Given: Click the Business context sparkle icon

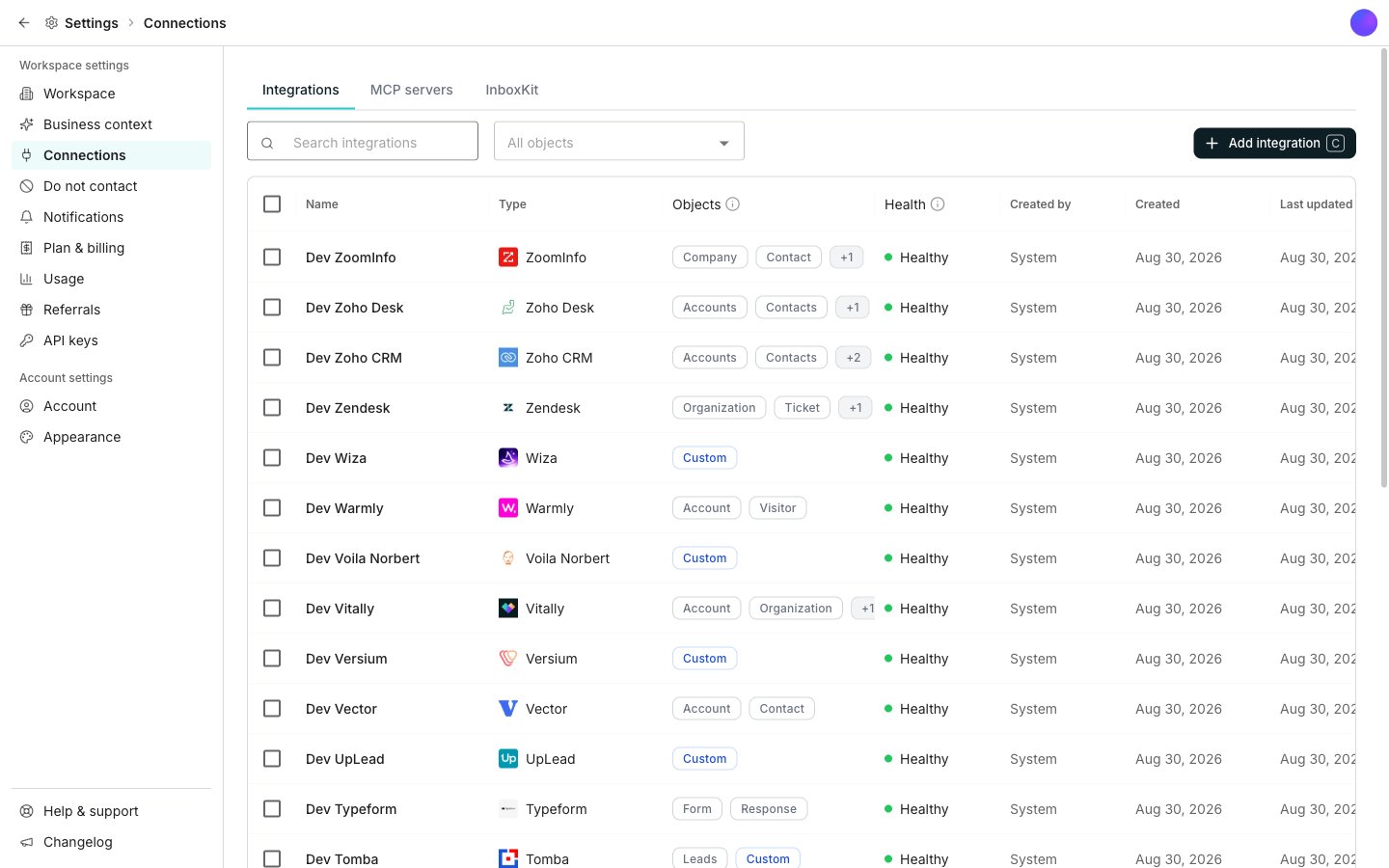Looking at the screenshot, I should click(27, 124).
